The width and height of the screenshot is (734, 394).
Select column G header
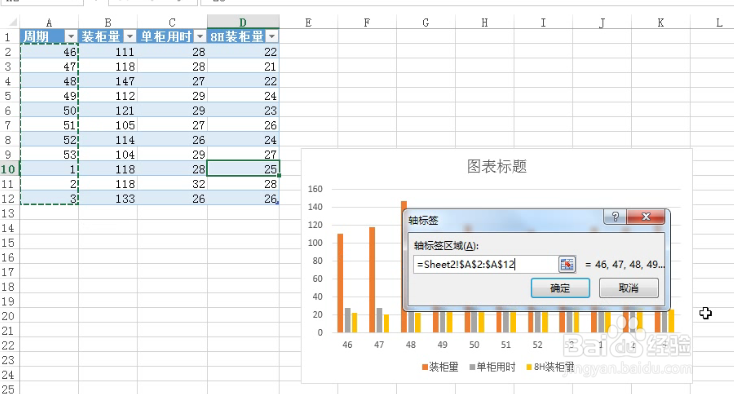click(x=426, y=22)
